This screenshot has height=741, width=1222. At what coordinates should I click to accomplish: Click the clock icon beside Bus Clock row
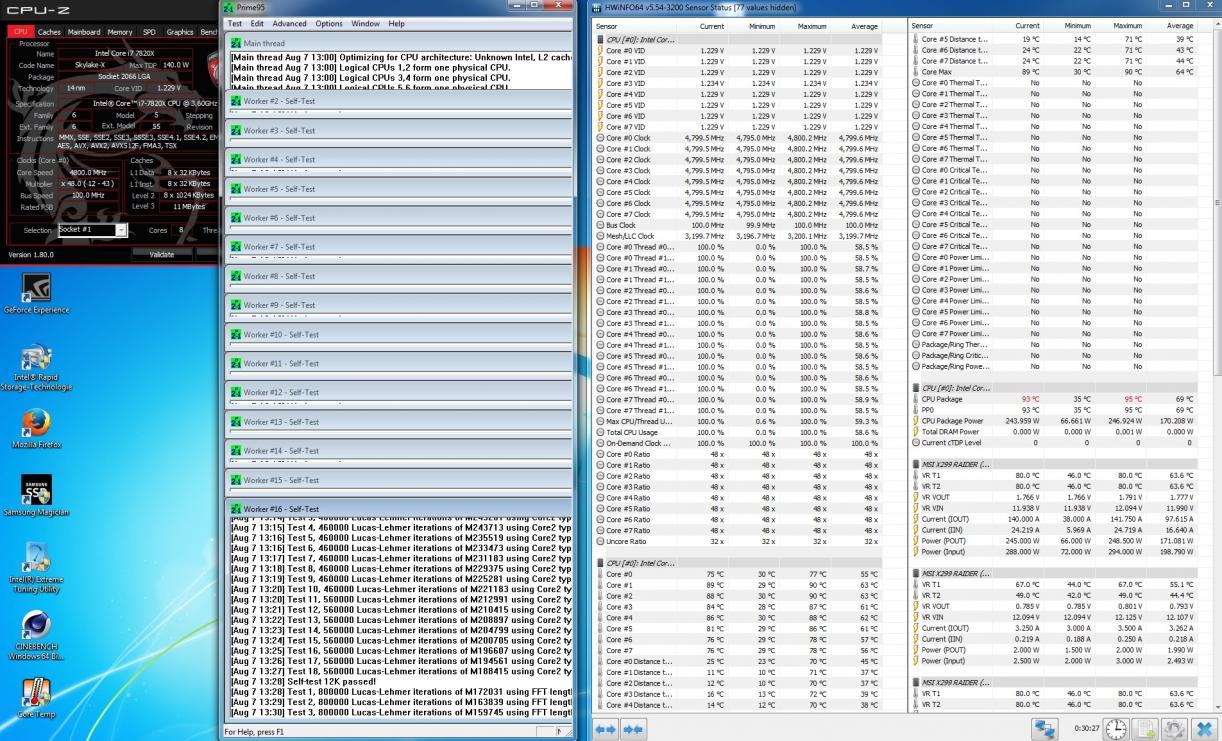click(x=600, y=225)
